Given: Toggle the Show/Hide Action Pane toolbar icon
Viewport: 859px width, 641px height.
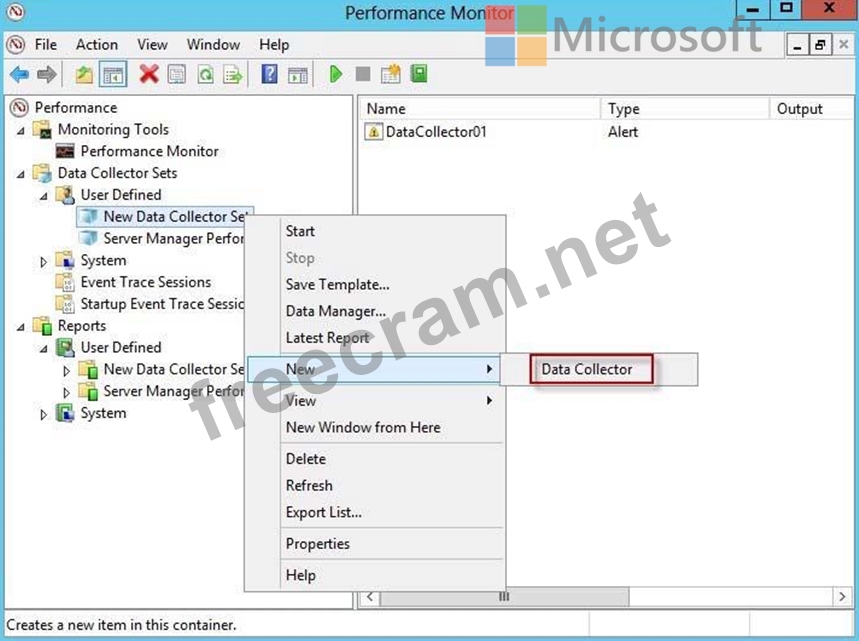Looking at the screenshot, I should 297,74.
